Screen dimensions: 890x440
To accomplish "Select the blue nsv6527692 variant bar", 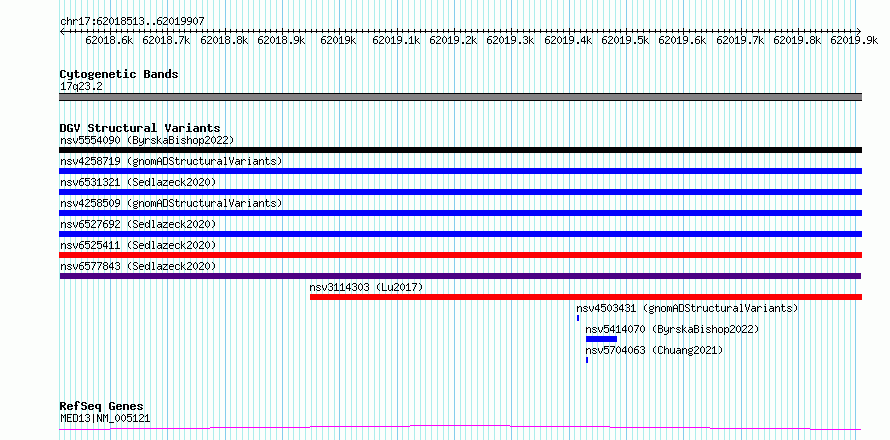I will tap(461, 234).
